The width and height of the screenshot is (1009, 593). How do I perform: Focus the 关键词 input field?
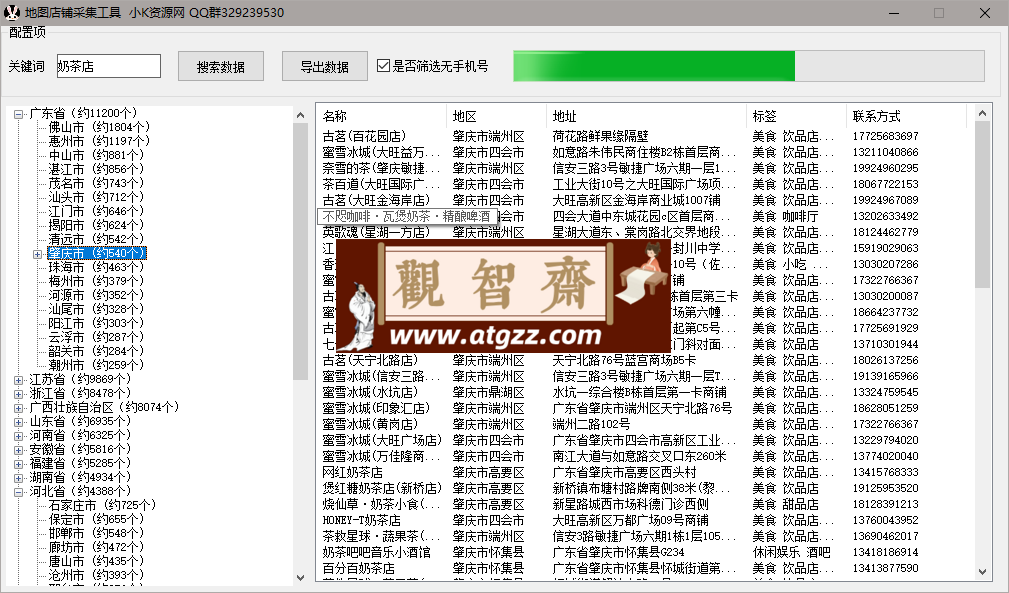click(x=109, y=66)
